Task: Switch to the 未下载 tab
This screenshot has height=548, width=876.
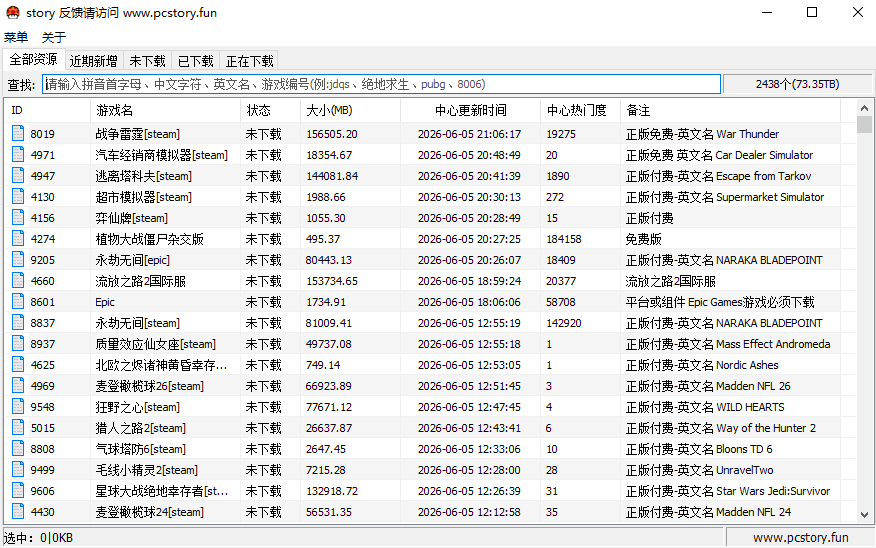Action: (147, 61)
